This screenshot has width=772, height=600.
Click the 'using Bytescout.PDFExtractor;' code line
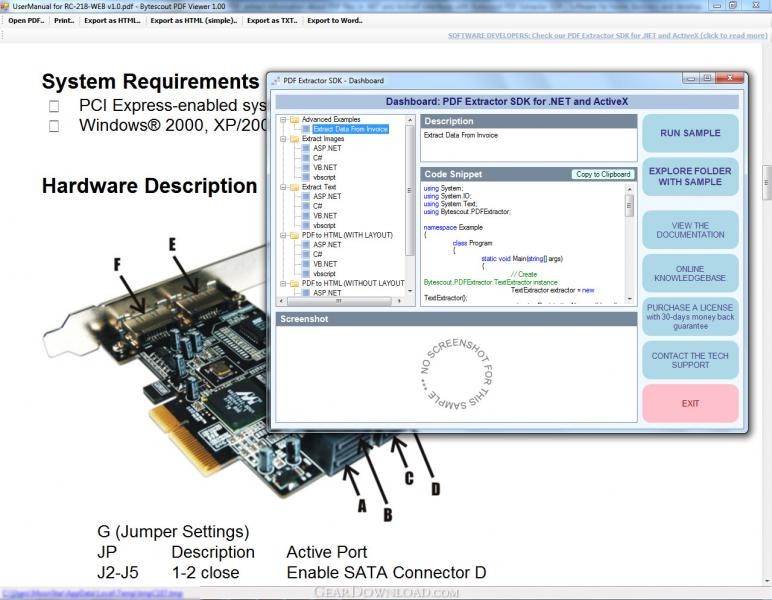tap(467, 212)
